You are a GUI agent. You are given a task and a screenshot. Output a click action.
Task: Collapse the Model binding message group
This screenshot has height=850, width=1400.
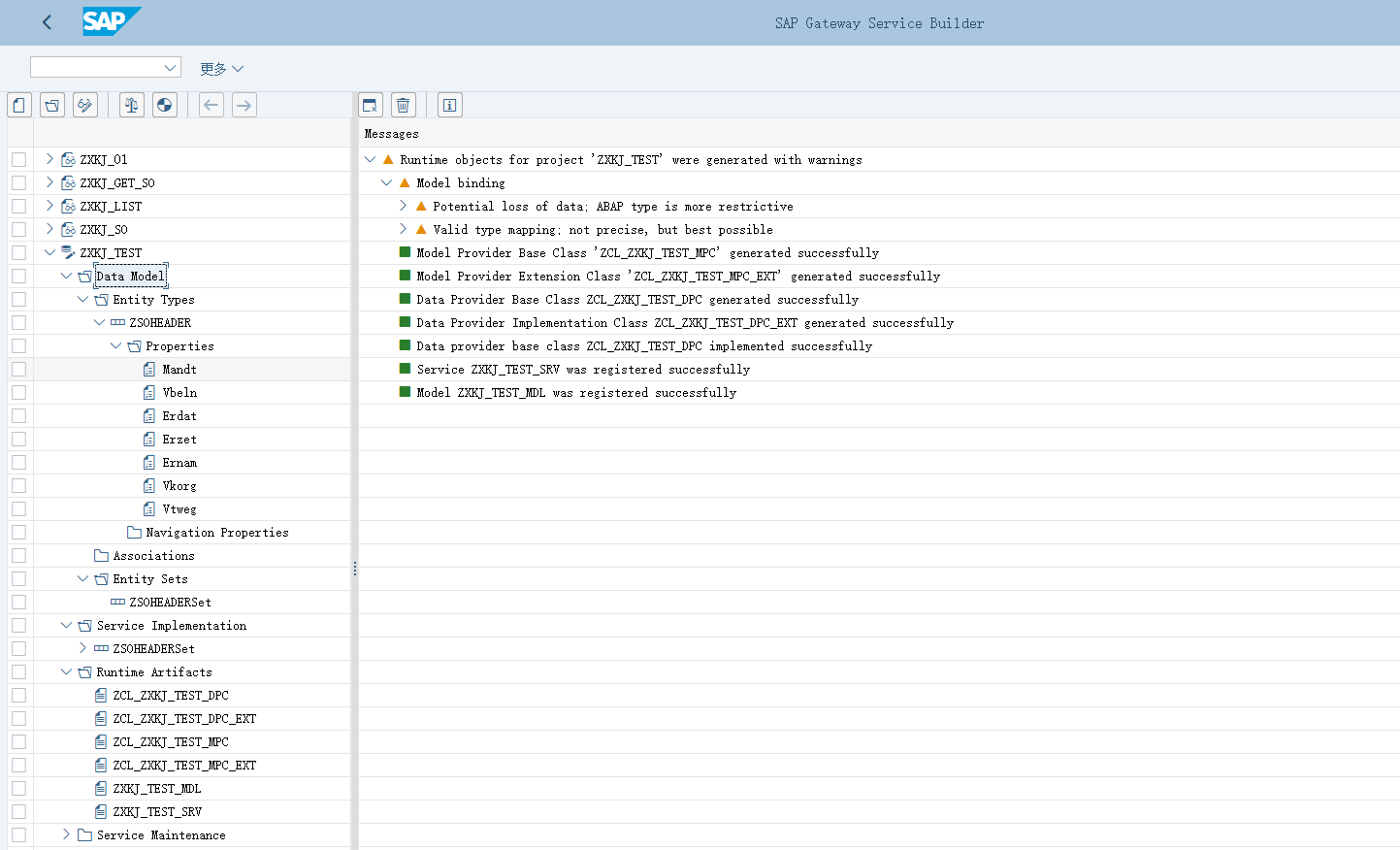[386, 182]
